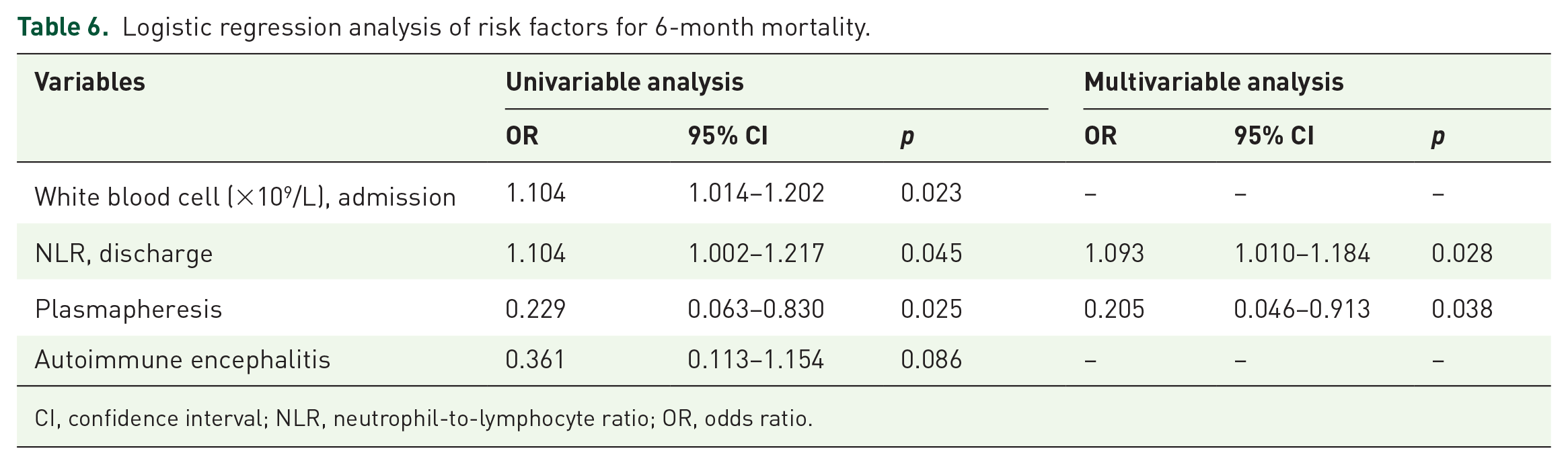Click the p value 0.023
This screenshot has height=465, width=1568.
[x=931, y=193]
